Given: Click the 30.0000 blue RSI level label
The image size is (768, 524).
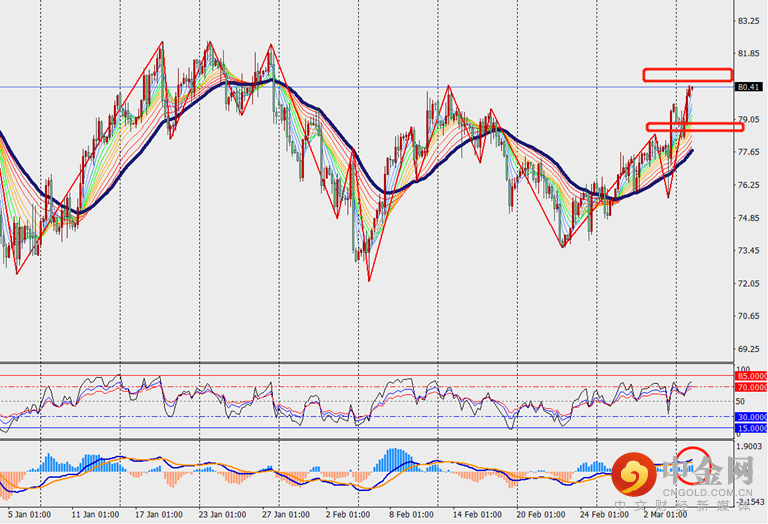Looking at the screenshot, I should pos(751,417).
